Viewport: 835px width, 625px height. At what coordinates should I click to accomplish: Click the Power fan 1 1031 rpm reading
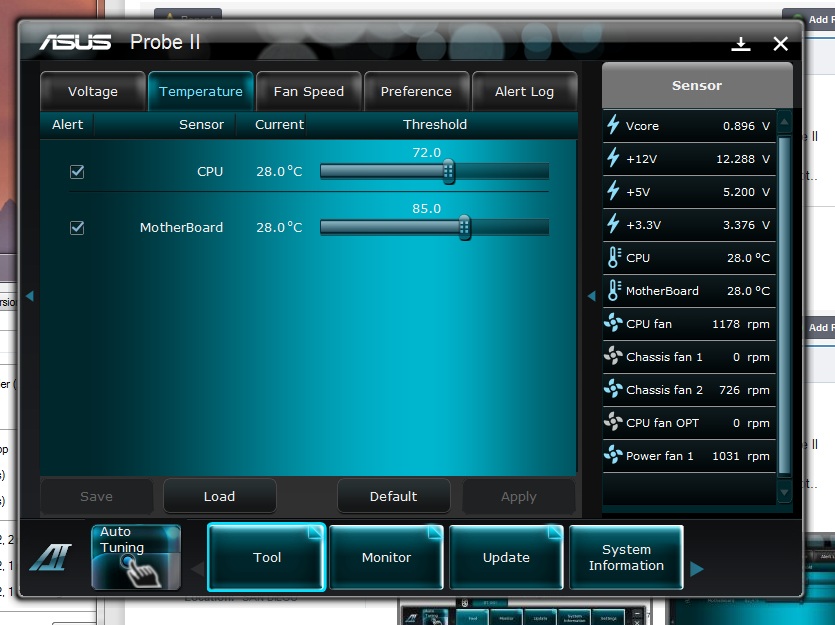[741, 456]
